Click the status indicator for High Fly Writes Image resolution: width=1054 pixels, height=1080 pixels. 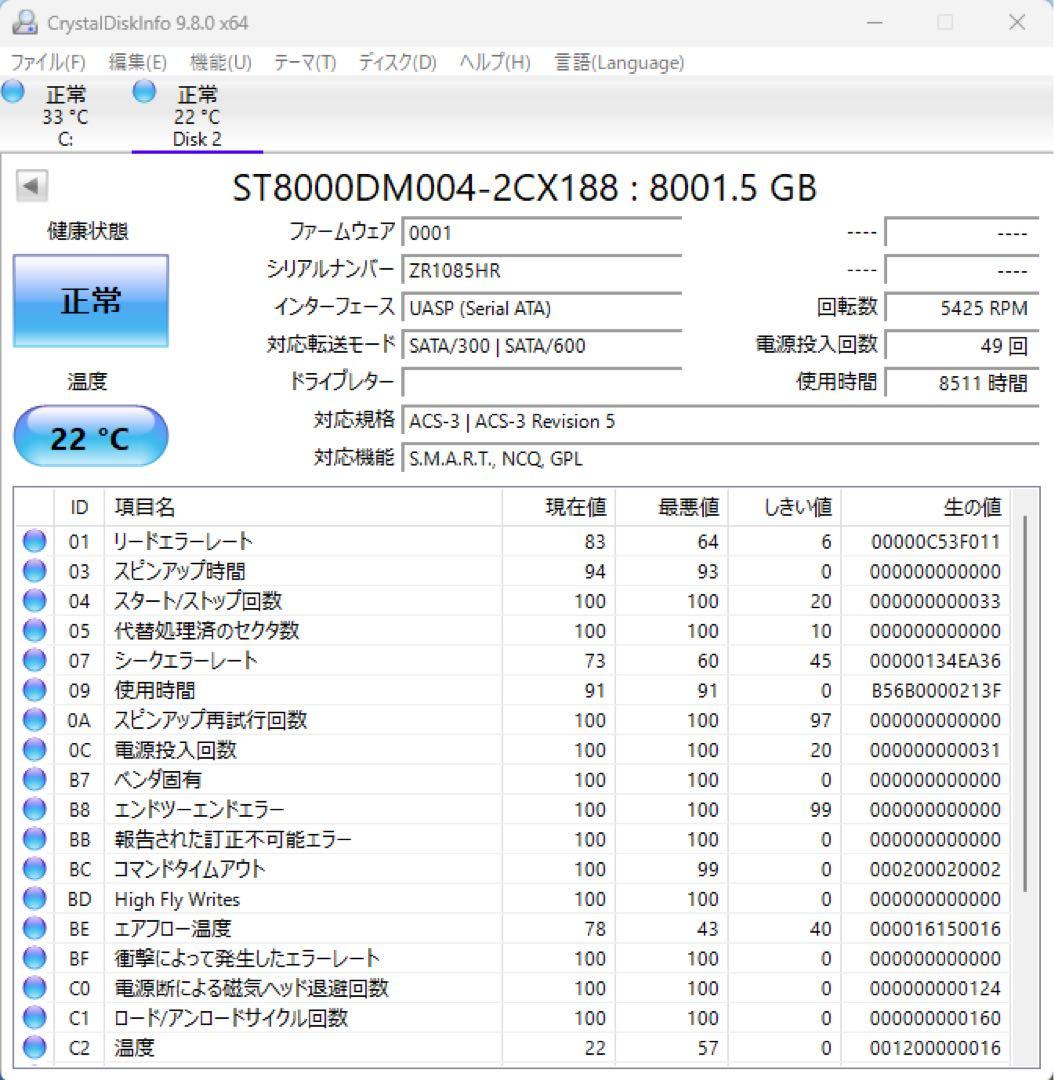pyautogui.click(x=34, y=899)
